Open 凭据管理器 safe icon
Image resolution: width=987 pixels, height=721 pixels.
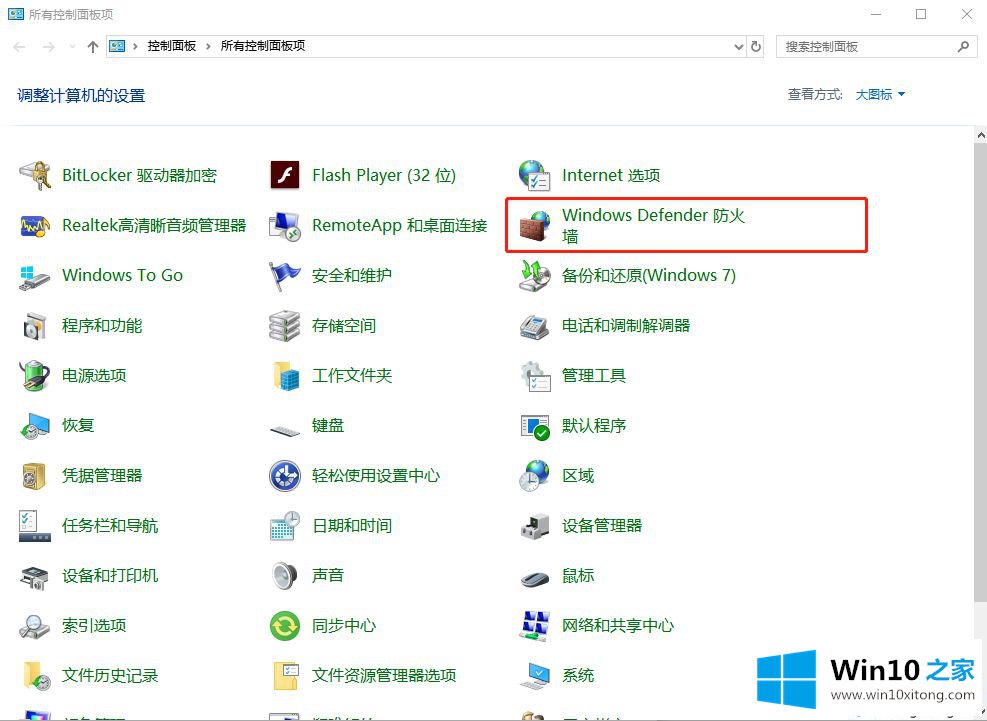[35, 476]
